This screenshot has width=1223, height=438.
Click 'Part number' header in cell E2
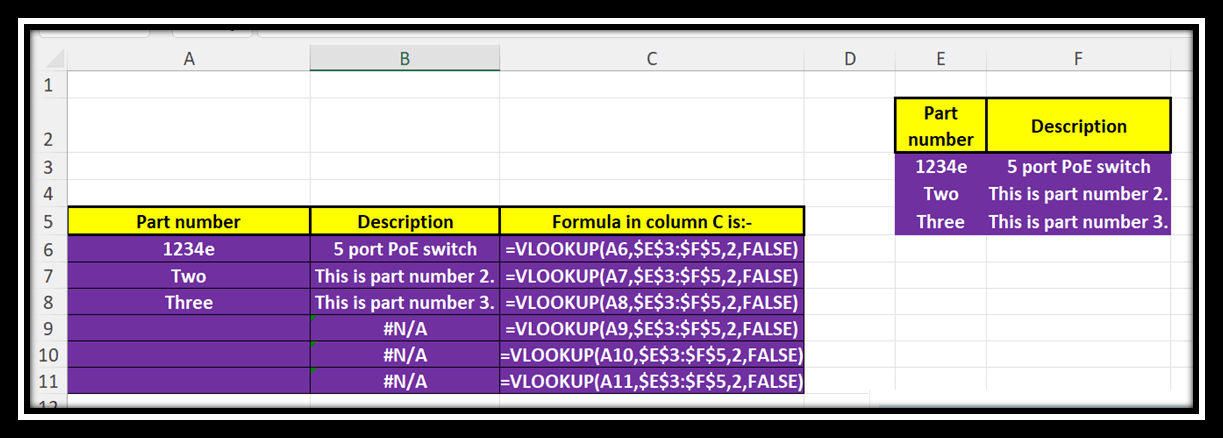940,126
